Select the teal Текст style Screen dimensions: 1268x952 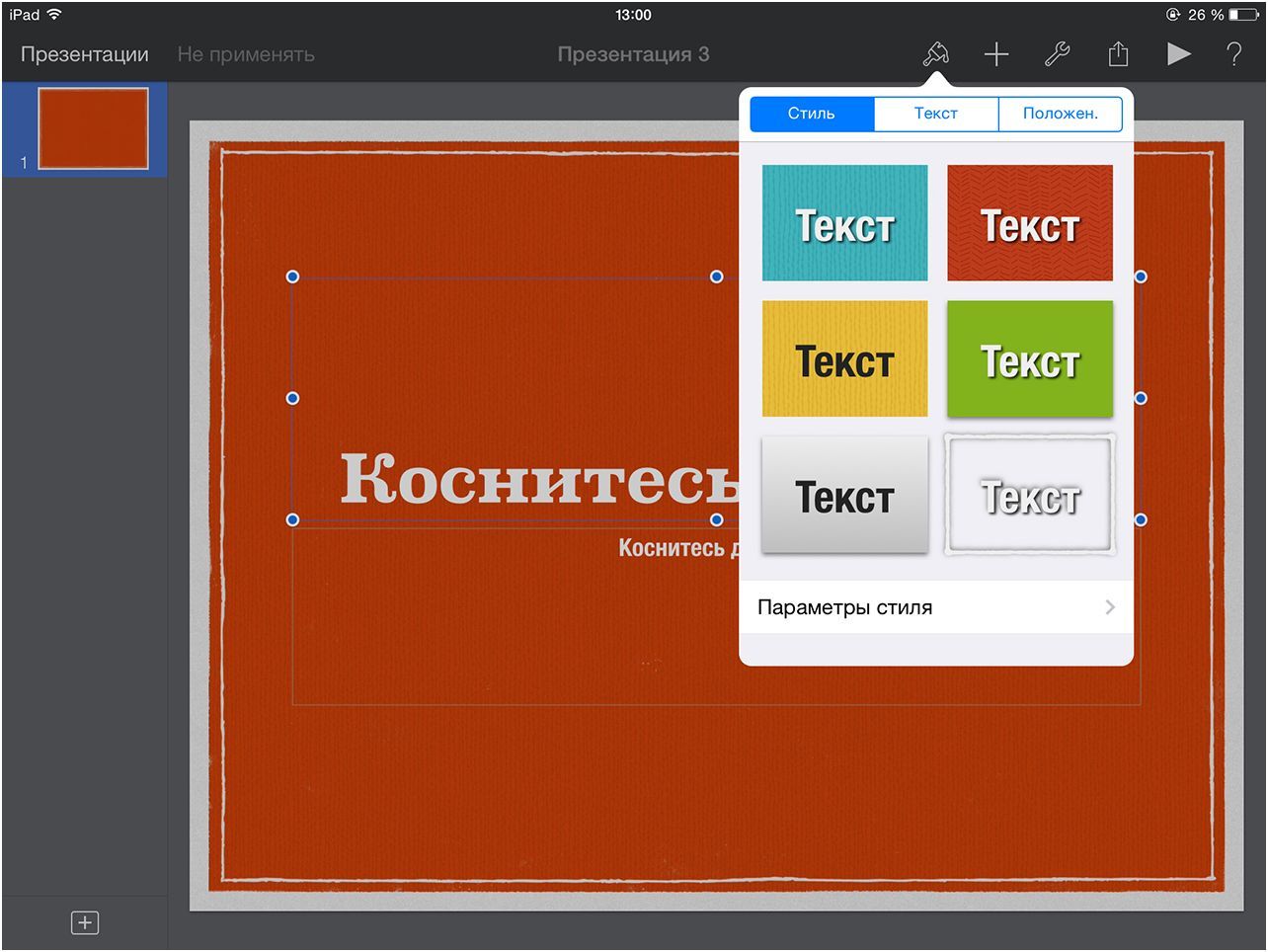(x=844, y=222)
